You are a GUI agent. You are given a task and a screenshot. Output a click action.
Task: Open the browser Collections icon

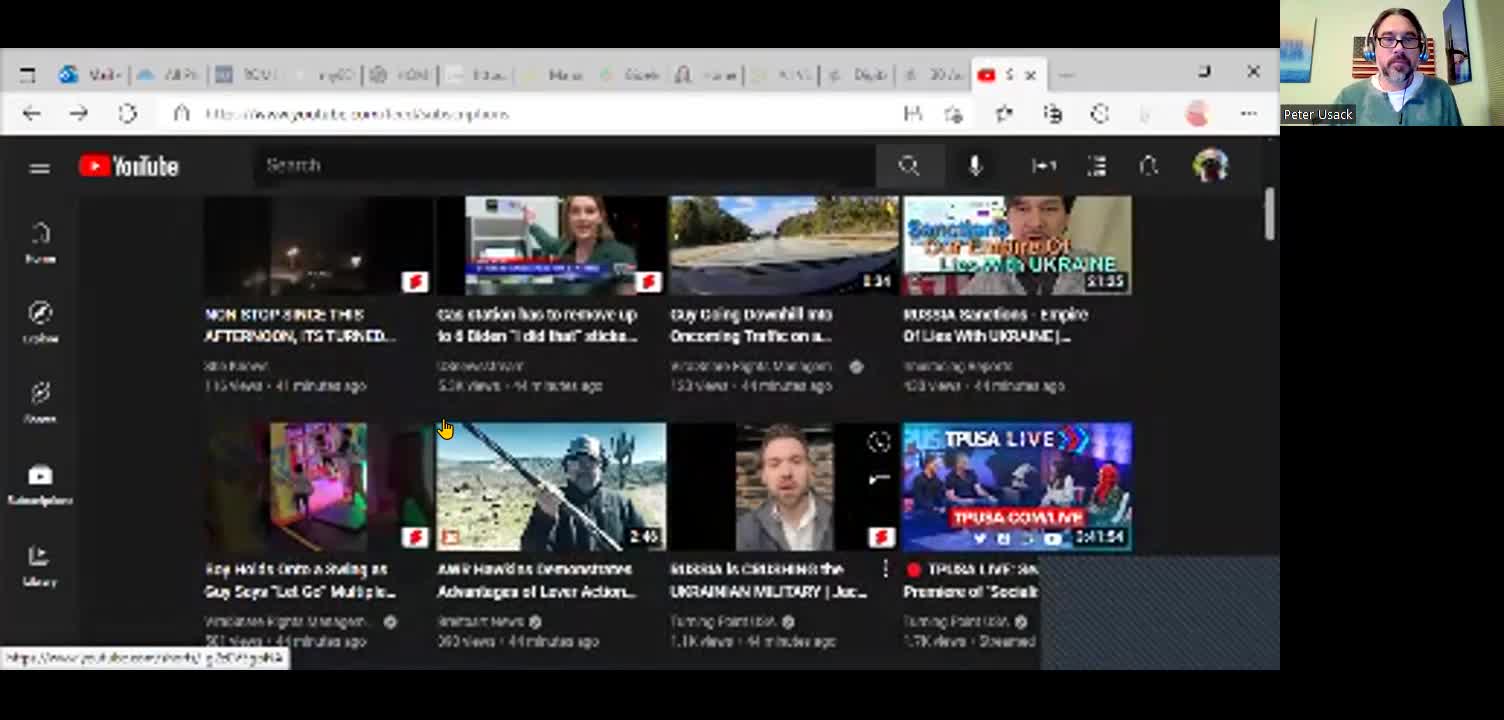click(1052, 114)
